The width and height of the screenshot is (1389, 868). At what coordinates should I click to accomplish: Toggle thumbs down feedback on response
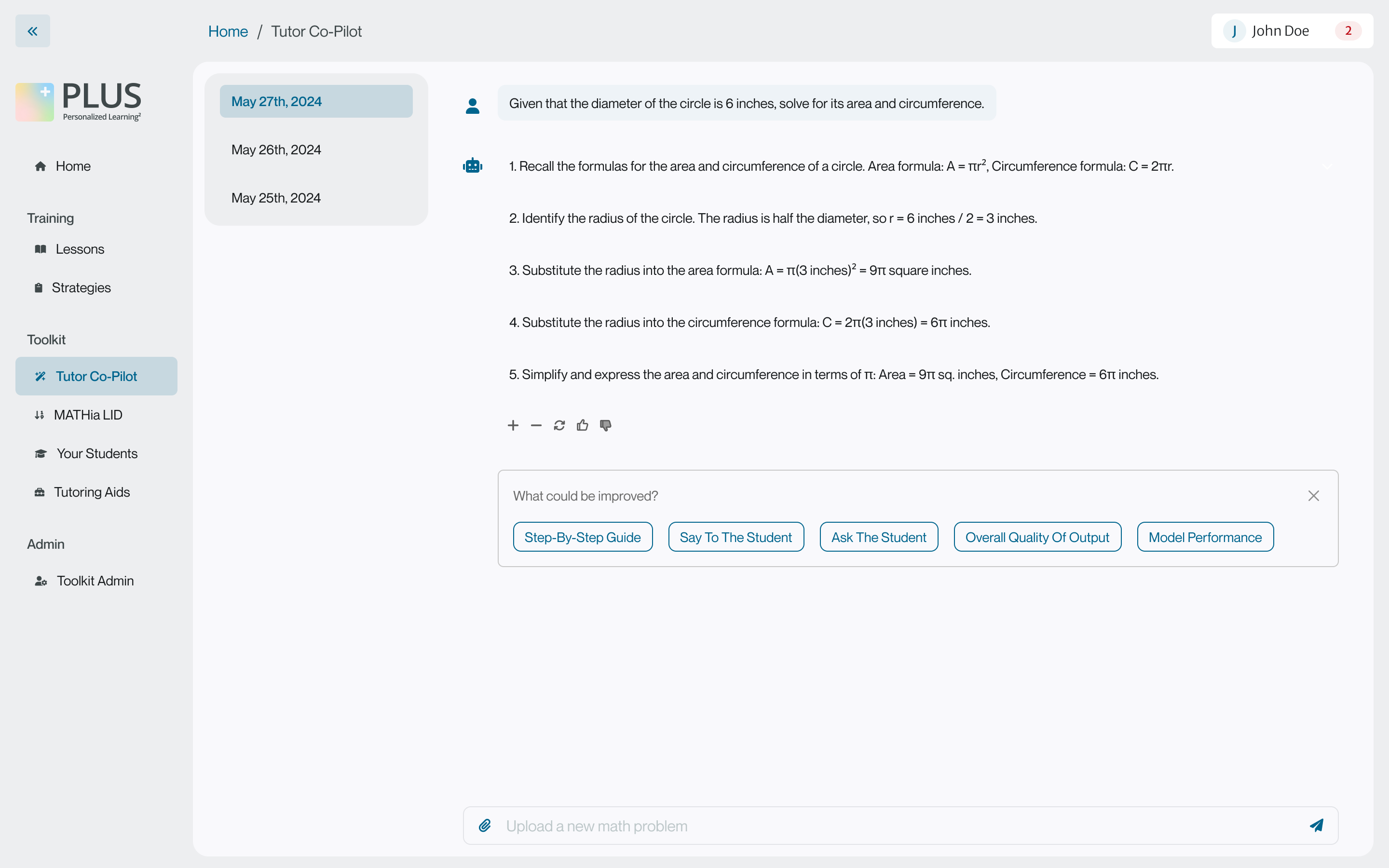(606, 425)
